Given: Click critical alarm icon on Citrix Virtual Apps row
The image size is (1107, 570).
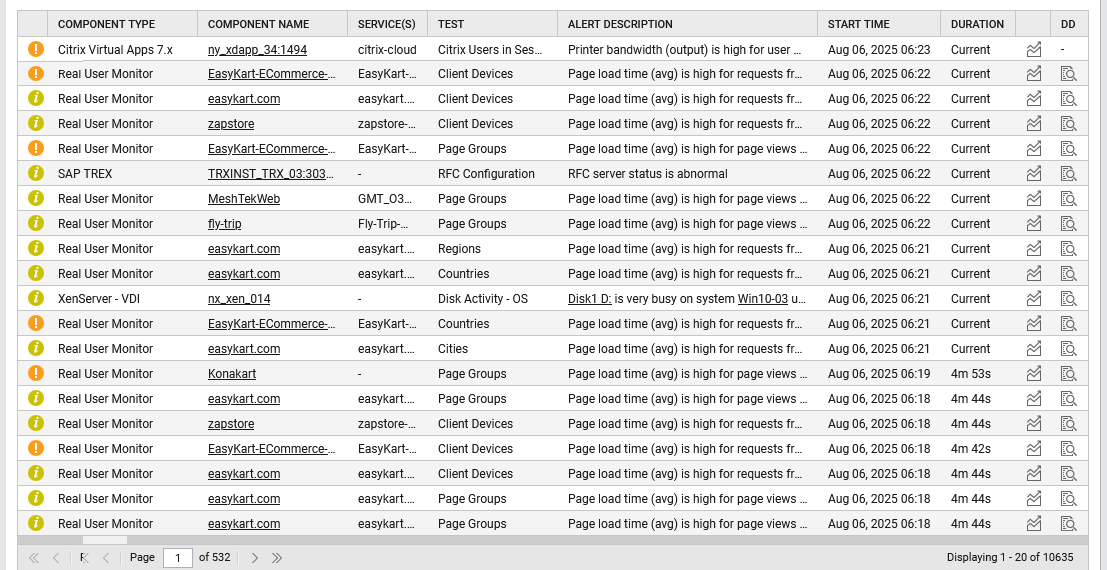Looking at the screenshot, I should [36, 49].
